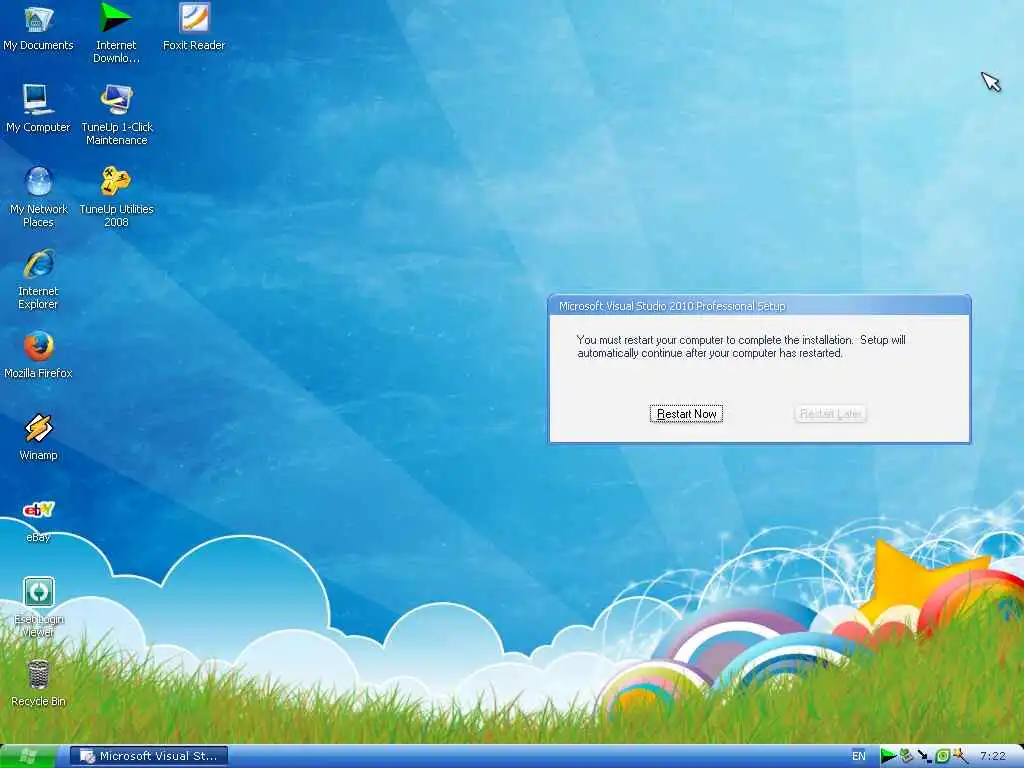
Task: Select the Foxit Reader desktop icon
Action: 194,27
